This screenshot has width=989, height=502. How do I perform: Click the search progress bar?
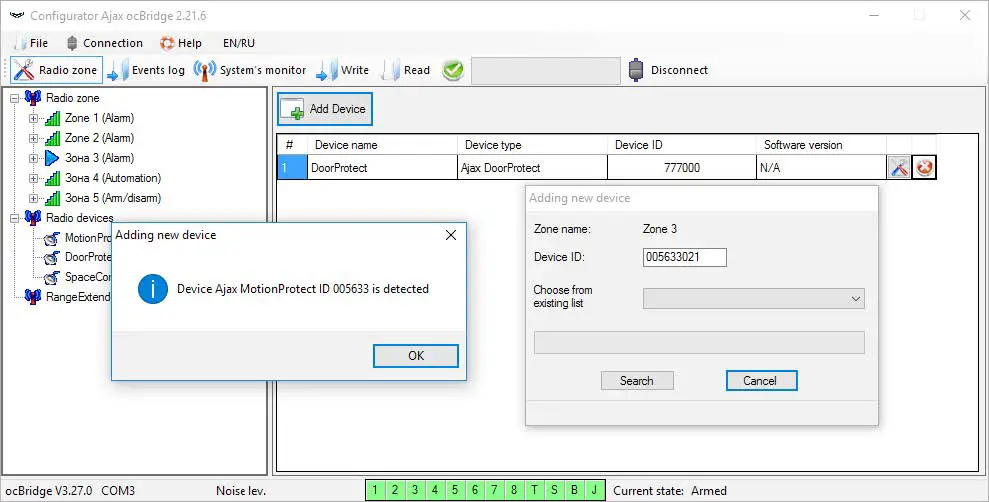(699, 342)
